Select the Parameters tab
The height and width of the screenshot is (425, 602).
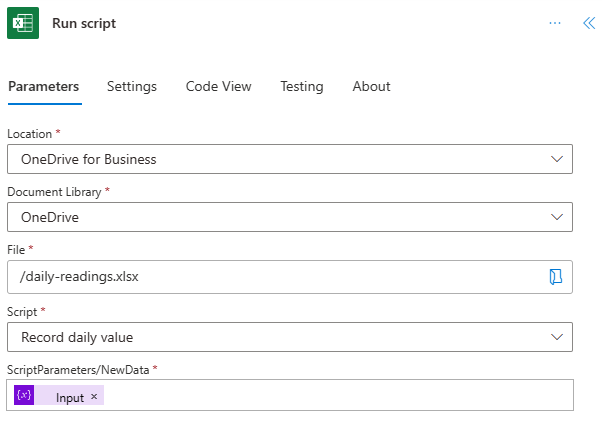[44, 87]
